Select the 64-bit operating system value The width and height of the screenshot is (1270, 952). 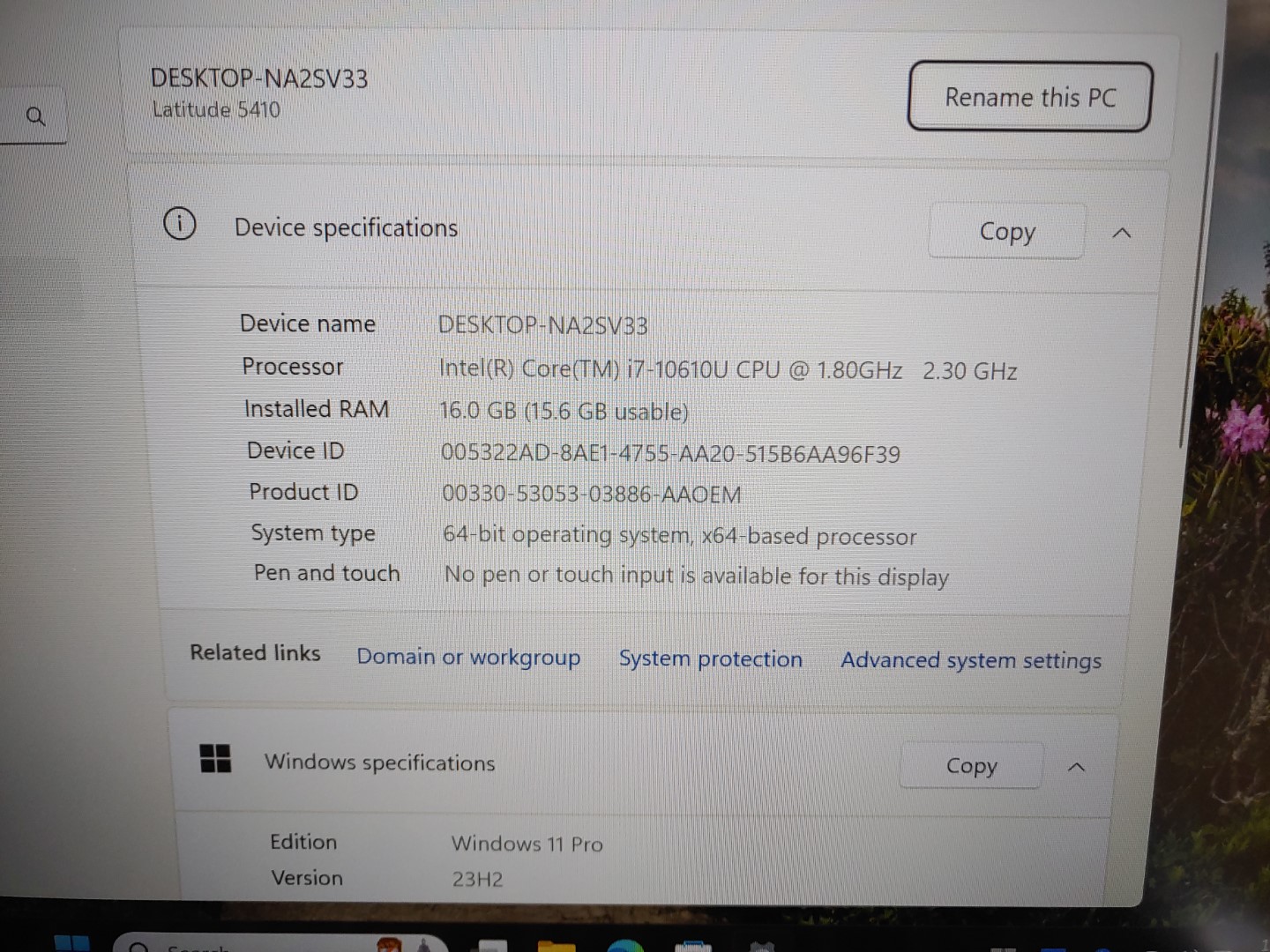(680, 535)
